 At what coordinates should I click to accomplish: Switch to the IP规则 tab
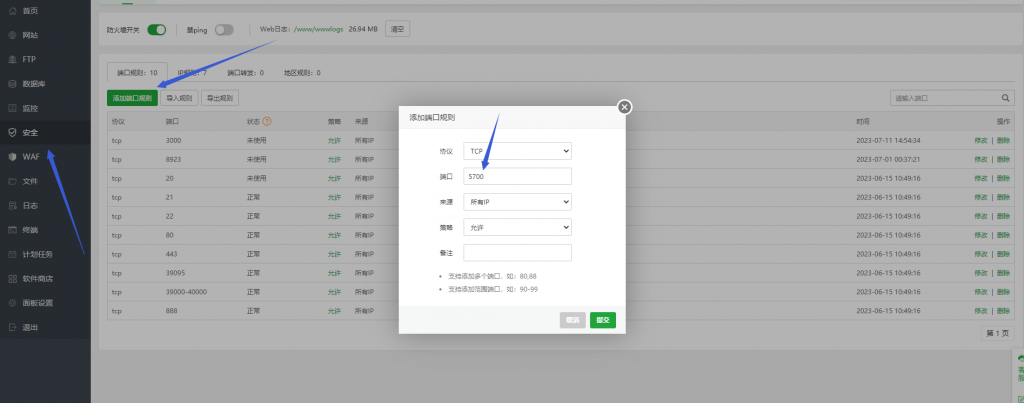coord(192,72)
